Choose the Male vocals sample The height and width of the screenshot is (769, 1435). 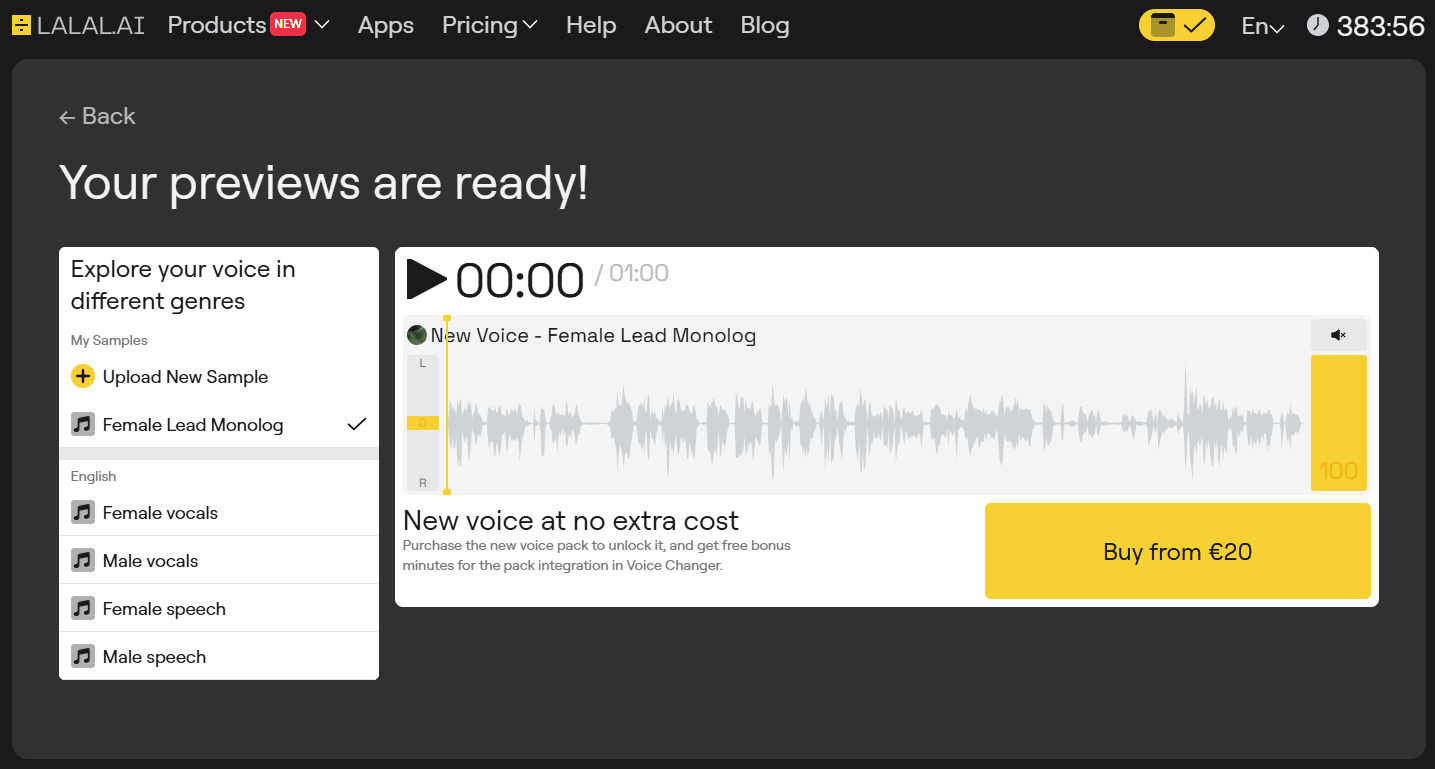219,560
